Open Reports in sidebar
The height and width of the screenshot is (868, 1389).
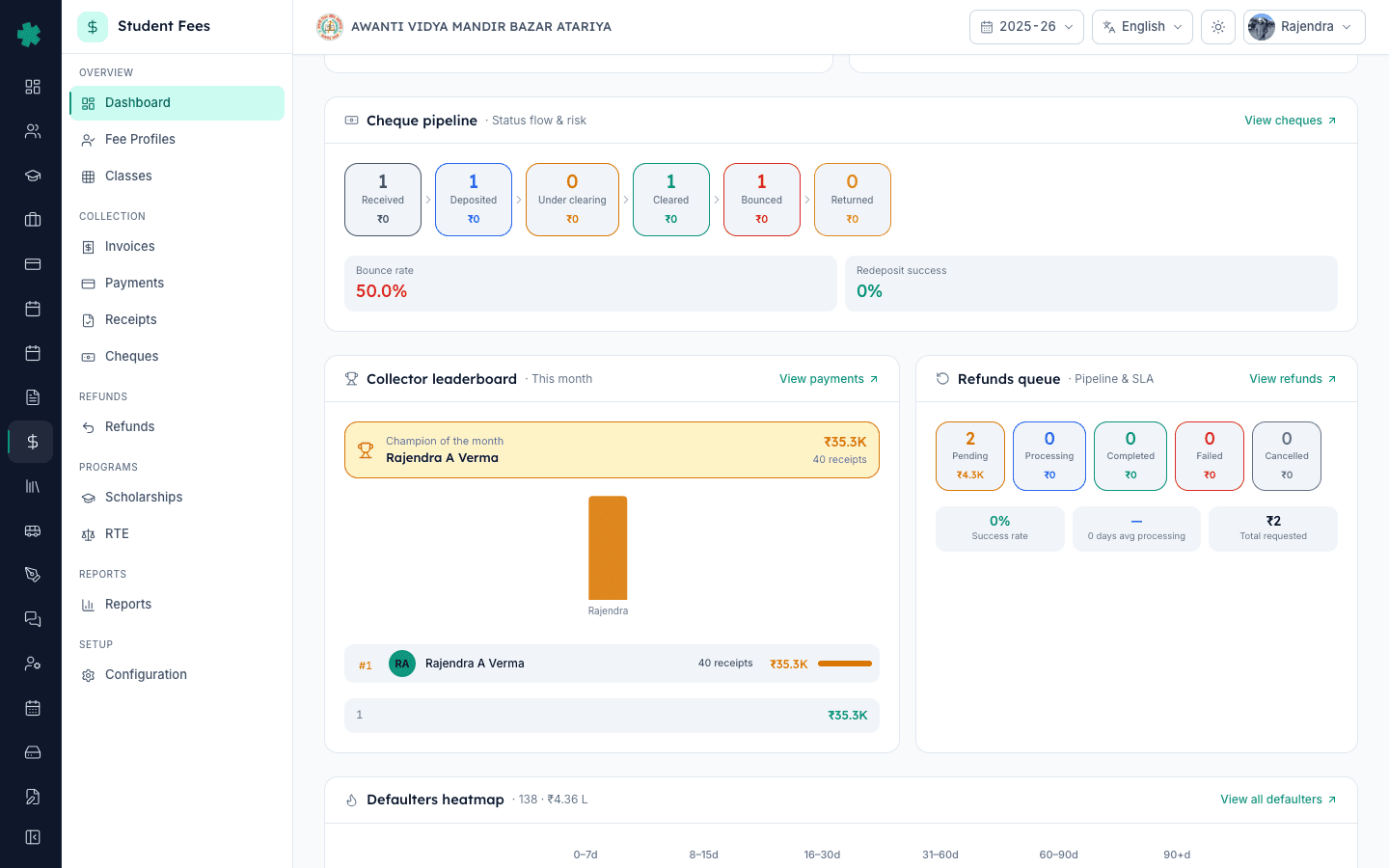[177, 605]
